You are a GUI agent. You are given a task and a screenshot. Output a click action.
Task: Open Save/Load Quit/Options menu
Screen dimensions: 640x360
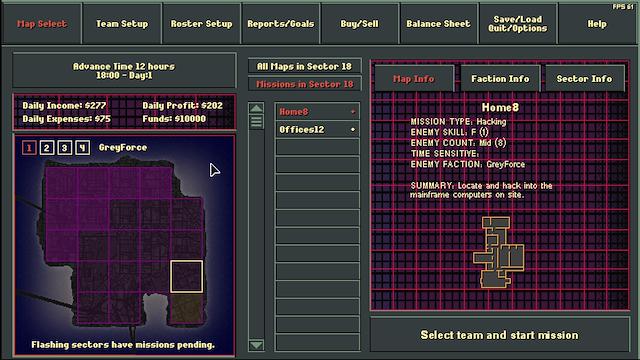pos(518,24)
